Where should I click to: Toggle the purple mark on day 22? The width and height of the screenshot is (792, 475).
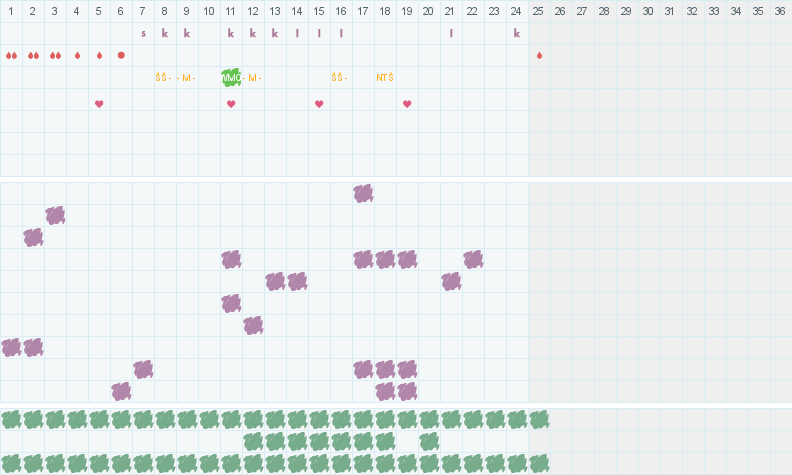click(473, 259)
